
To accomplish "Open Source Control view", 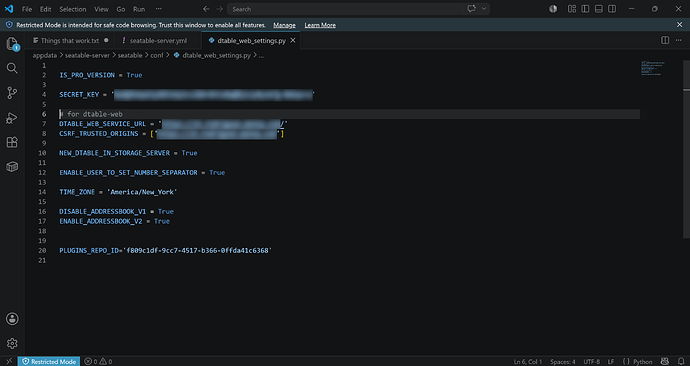I will pyautogui.click(x=12, y=93).
